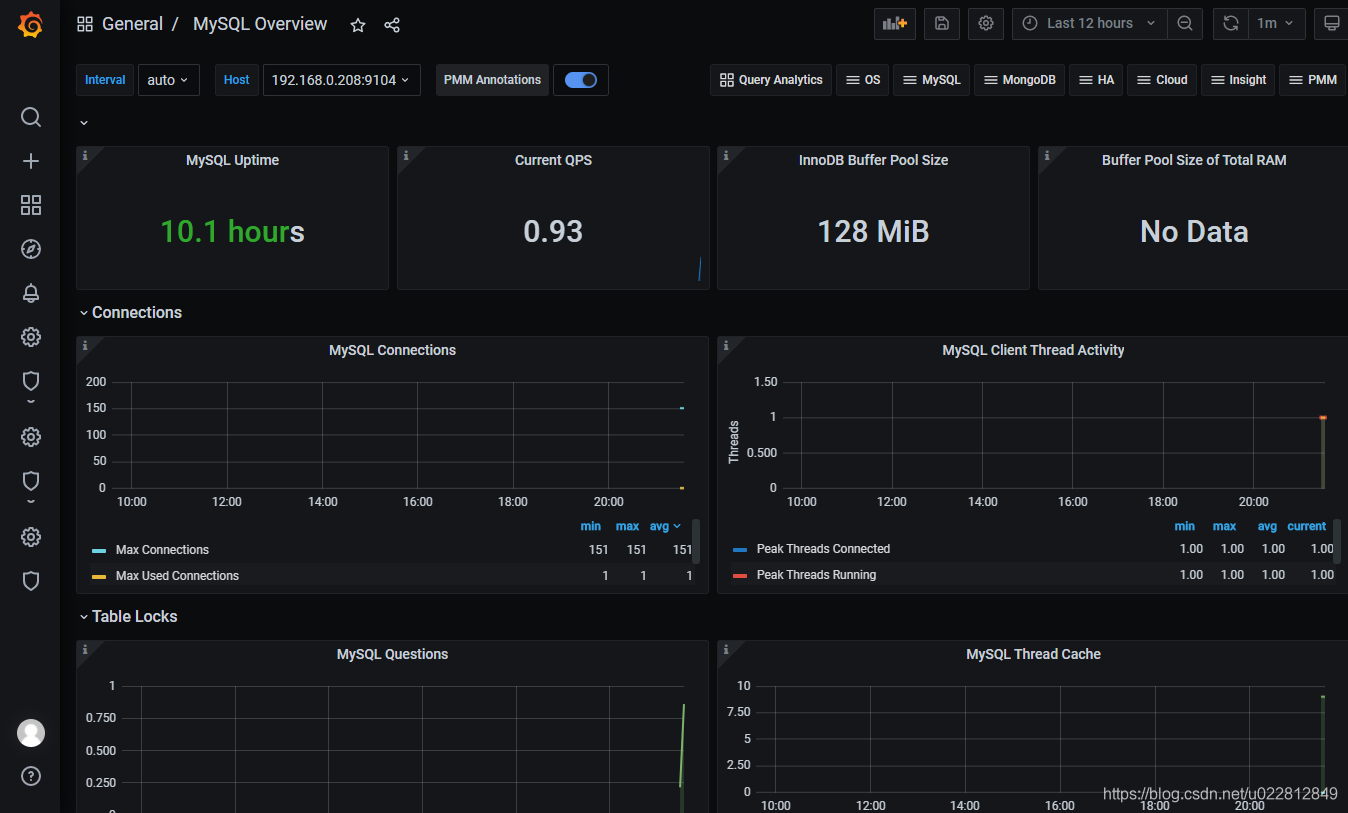The height and width of the screenshot is (813, 1348).
Task: Open MySQL Client Thread Activity panel title
Action: (1033, 350)
